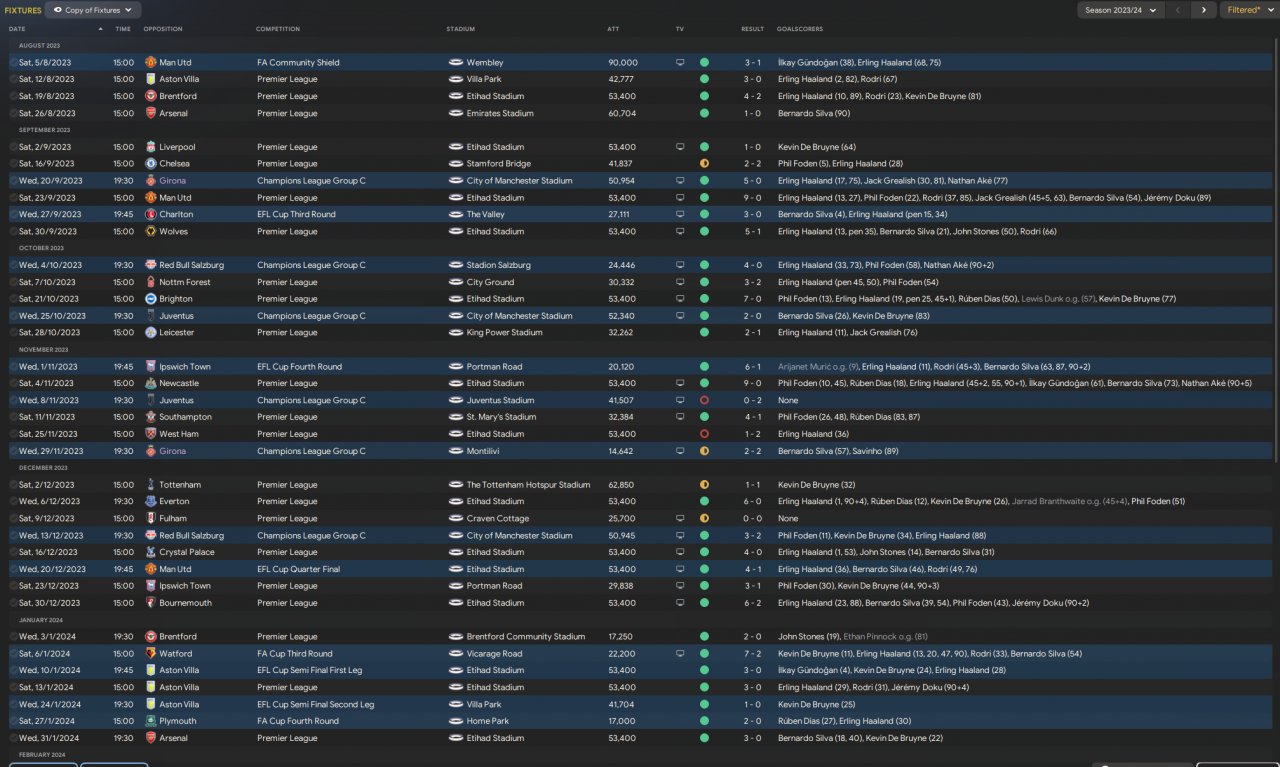The height and width of the screenshot is (767, 1280).
Task: Tick the selection circle for Sat, 9/12/2023 fixture
Action: coord(13,518)
